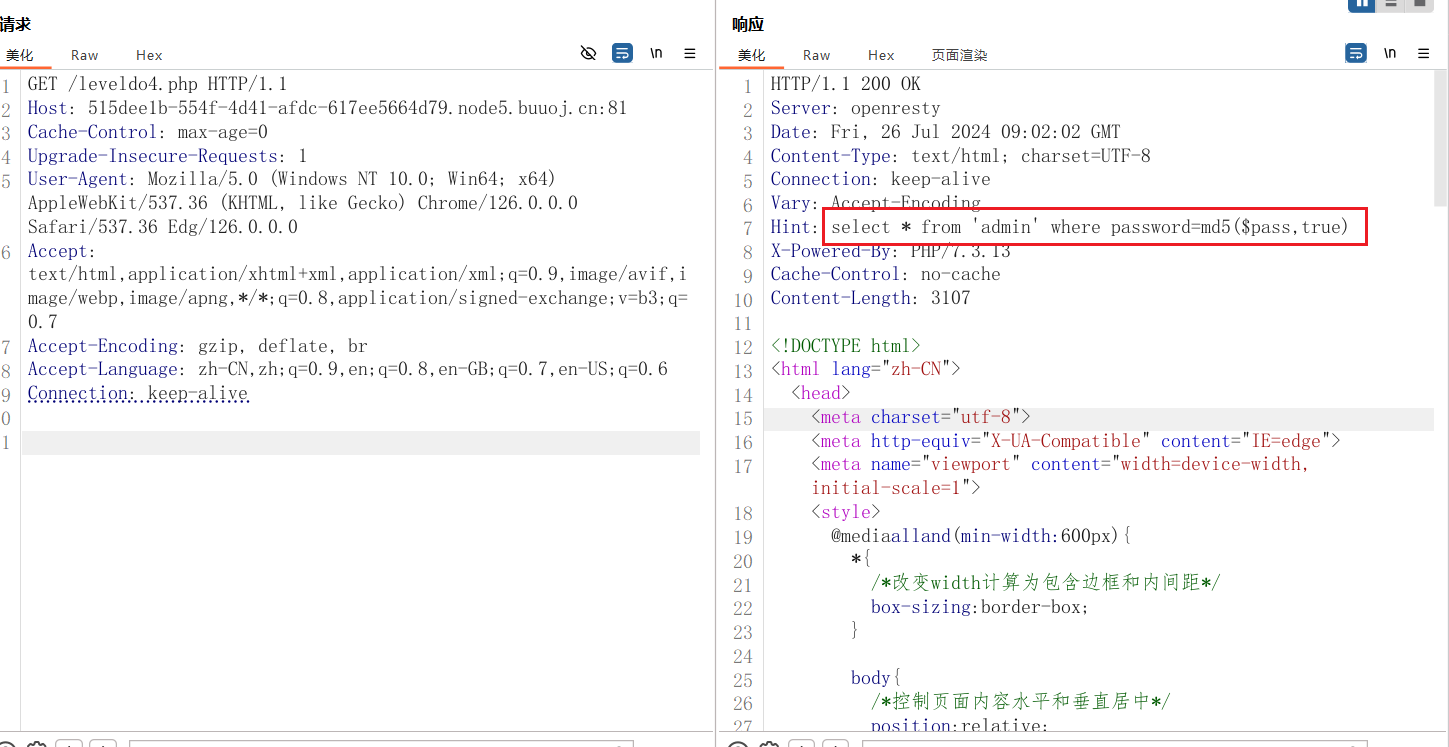Select the 美化 tab in the request panel

pyautogui.click(x=19, y=55)
